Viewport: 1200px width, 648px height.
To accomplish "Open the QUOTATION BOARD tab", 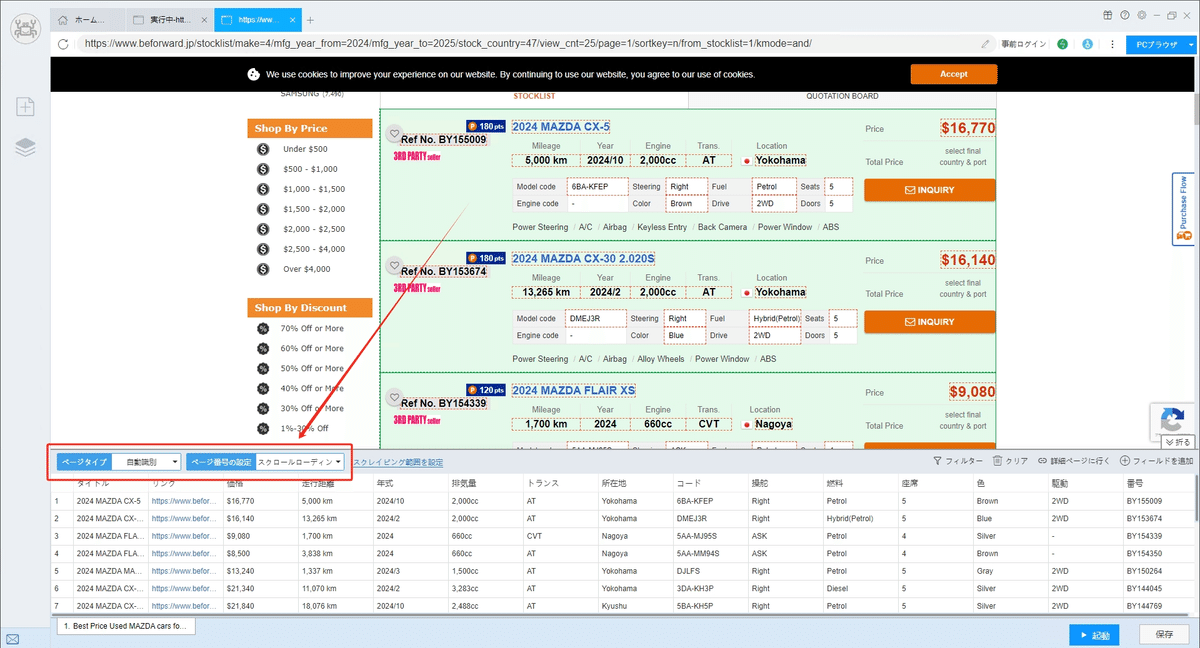I will (842, 96).
